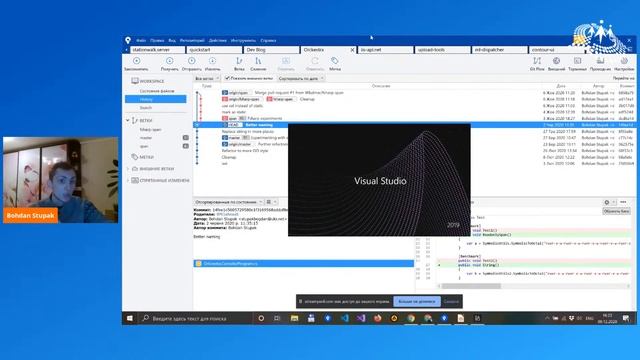The width and height of the screenshot is (640, 360).
Task: Open the Правка menu
Action: [157, 41]
